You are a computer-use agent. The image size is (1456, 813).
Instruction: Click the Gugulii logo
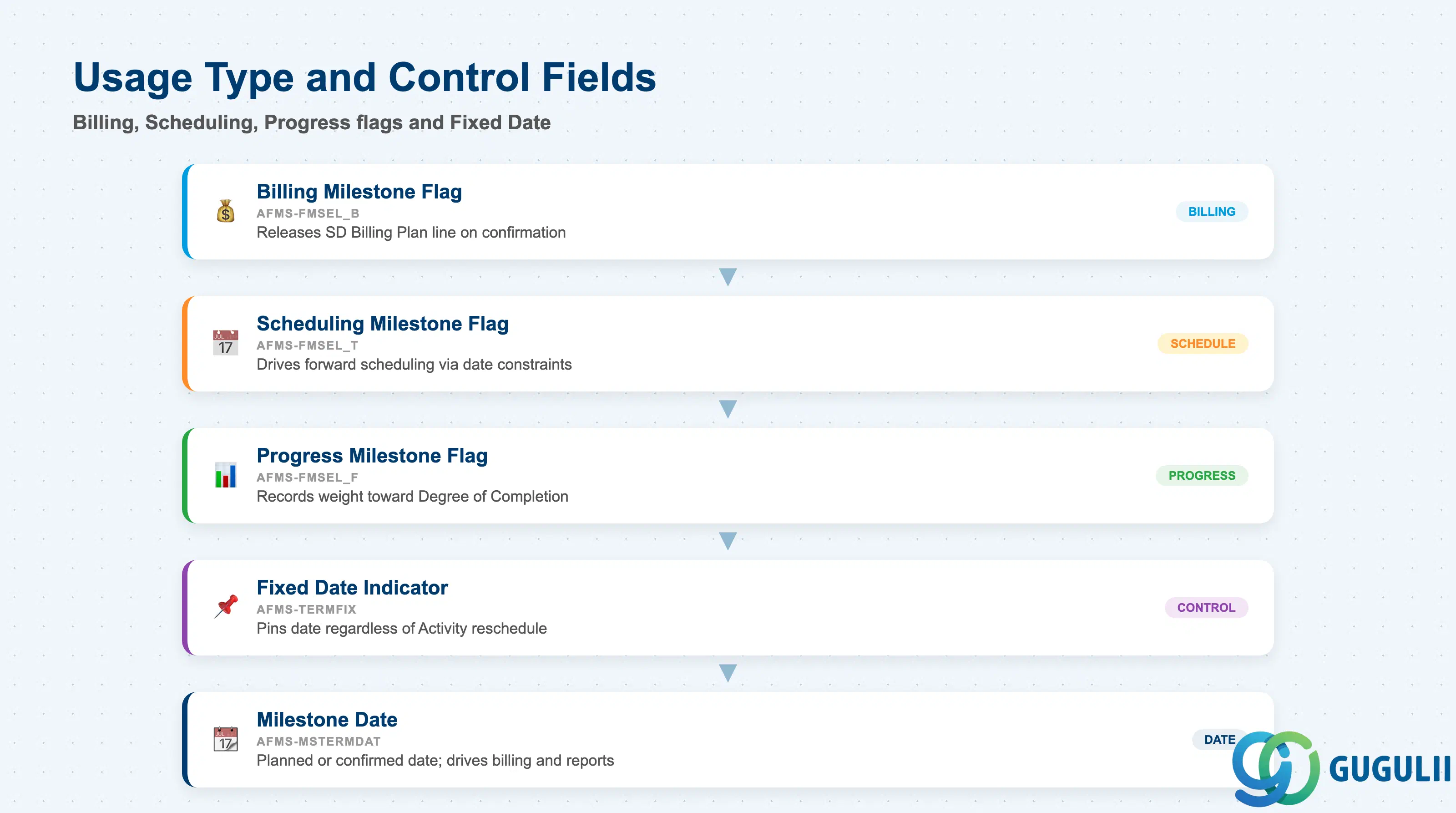pos(1342,768)
